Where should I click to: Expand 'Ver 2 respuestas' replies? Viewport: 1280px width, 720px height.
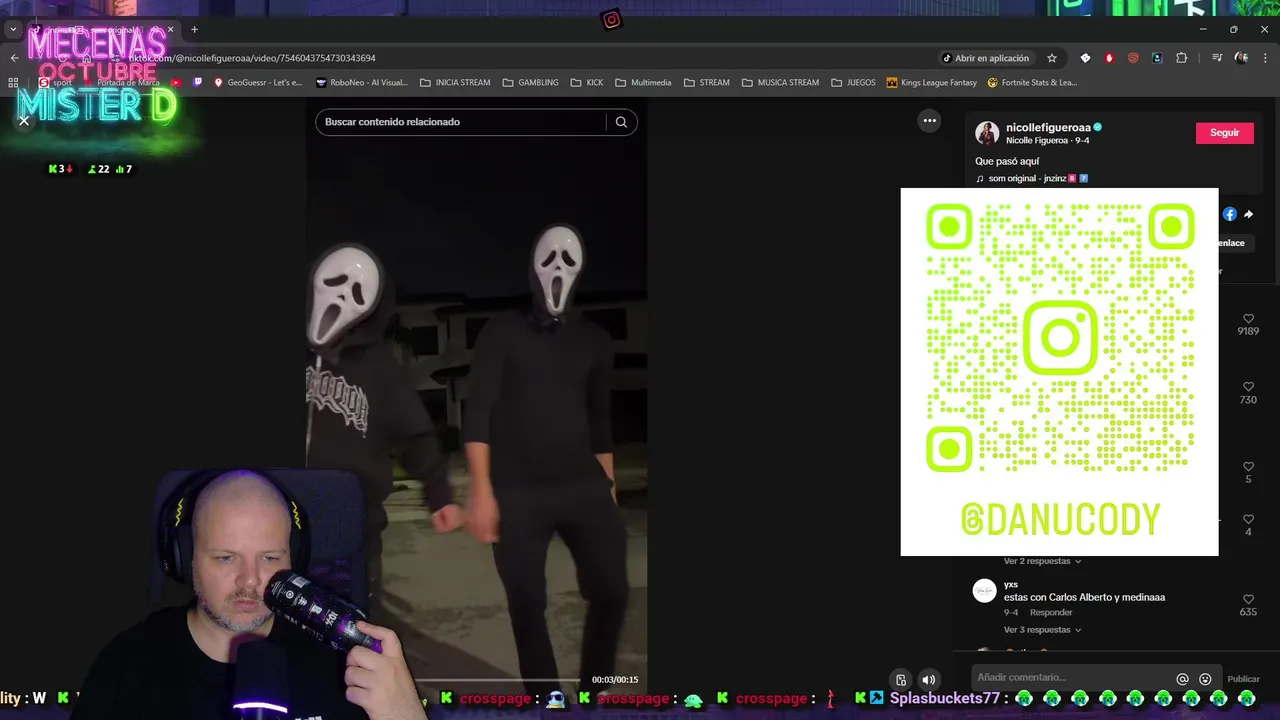pos(1042,561)
